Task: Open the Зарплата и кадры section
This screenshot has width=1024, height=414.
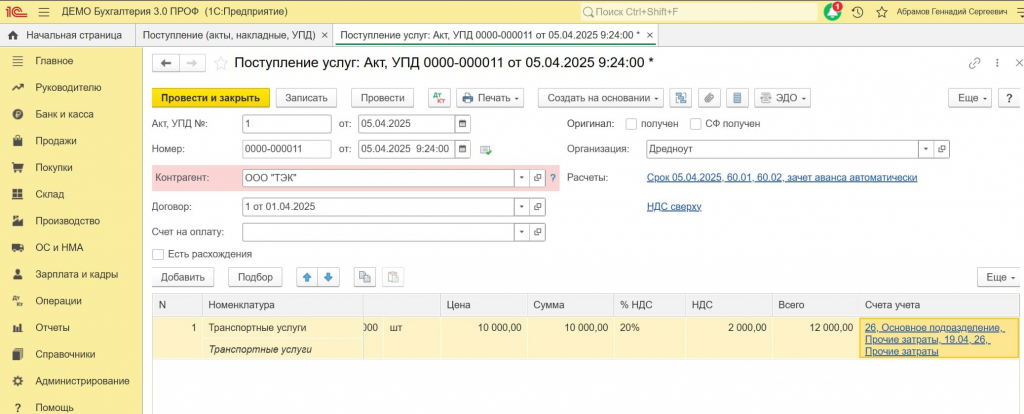Action: coord(76,274)
